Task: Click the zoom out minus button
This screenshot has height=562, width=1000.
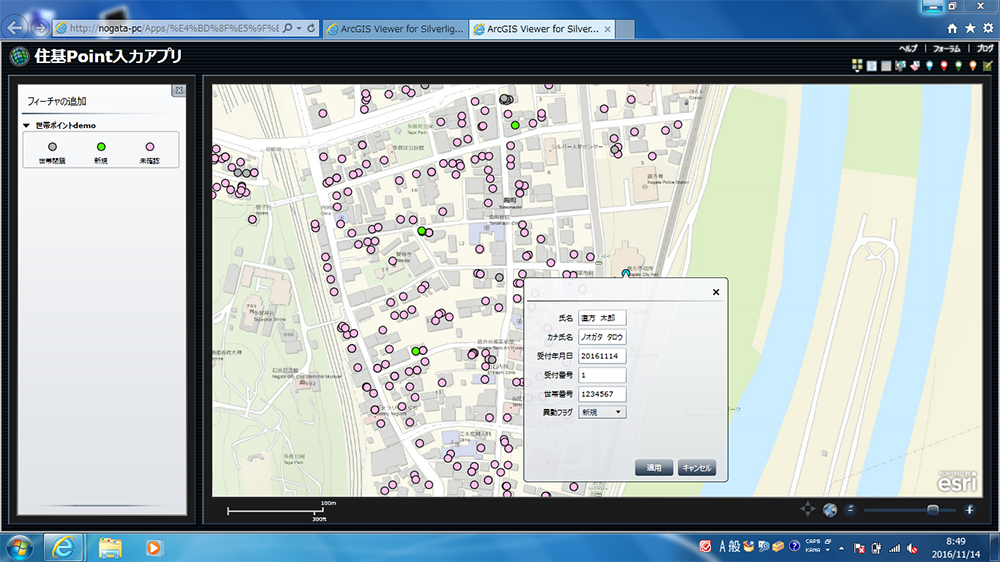Action: coord(850,510)
